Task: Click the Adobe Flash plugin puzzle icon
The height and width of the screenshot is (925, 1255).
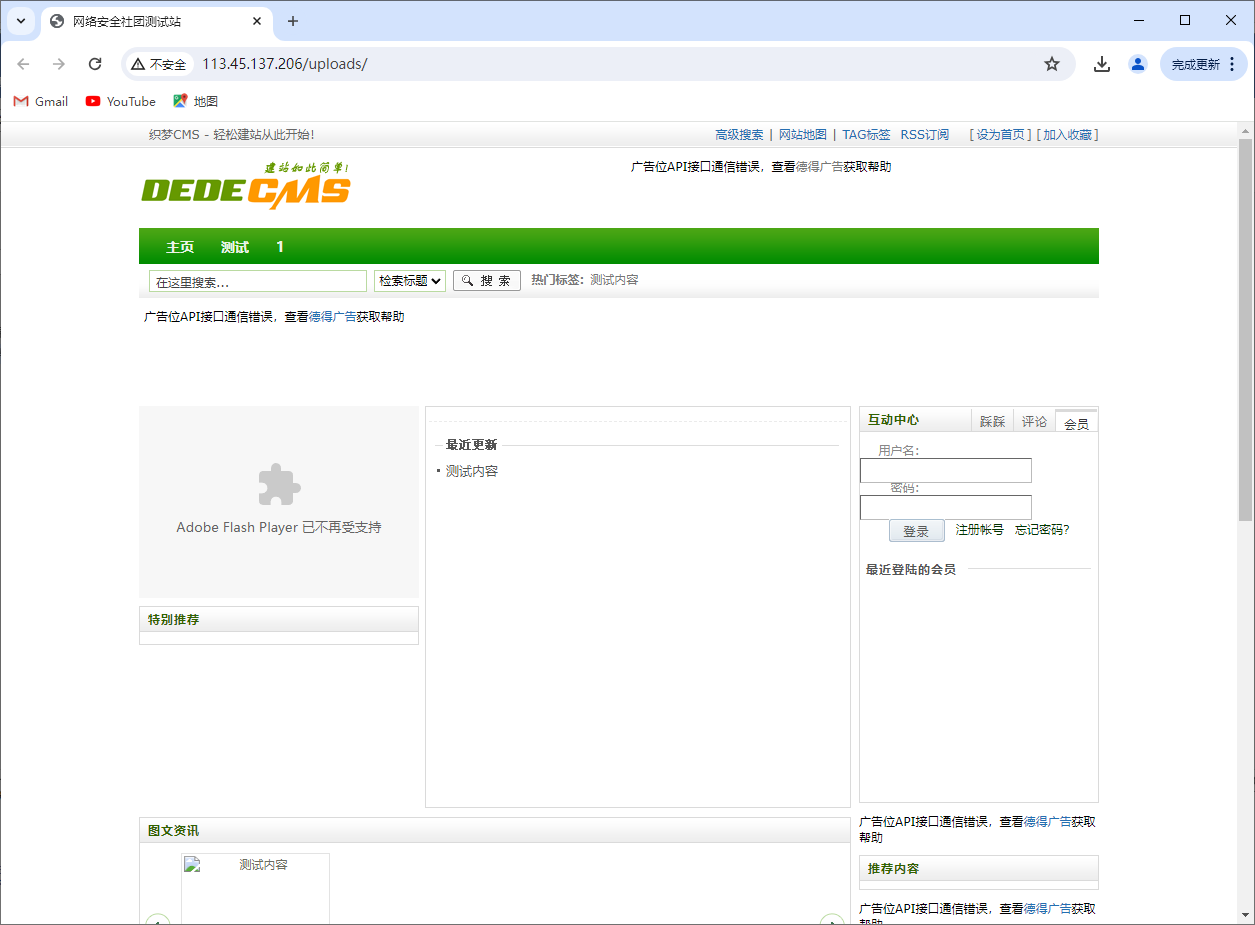Action: (x=279, y=485)
